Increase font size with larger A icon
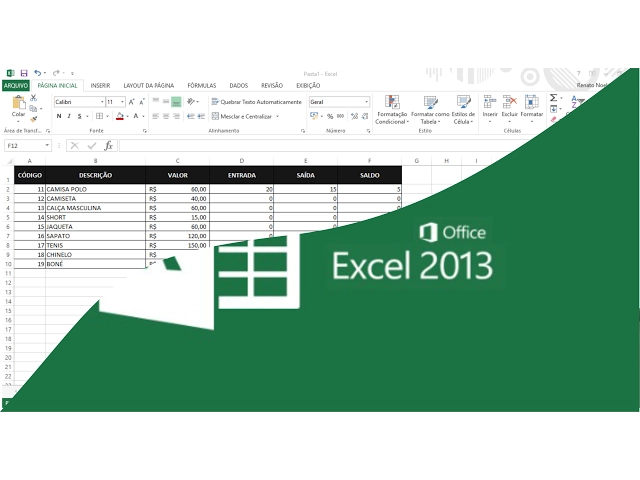The image size is (640, 480). [x=131, y=102]
